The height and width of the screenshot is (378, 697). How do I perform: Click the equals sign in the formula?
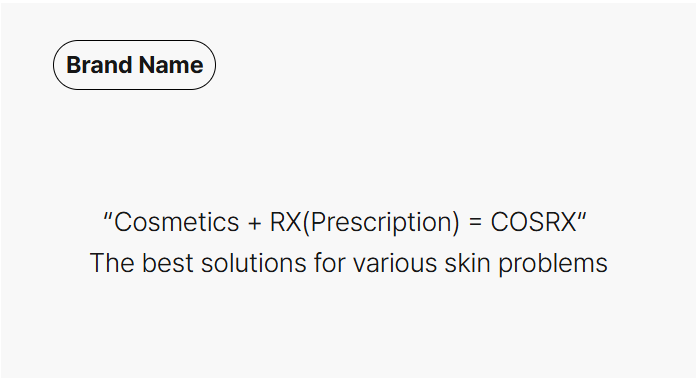(475, 222)
